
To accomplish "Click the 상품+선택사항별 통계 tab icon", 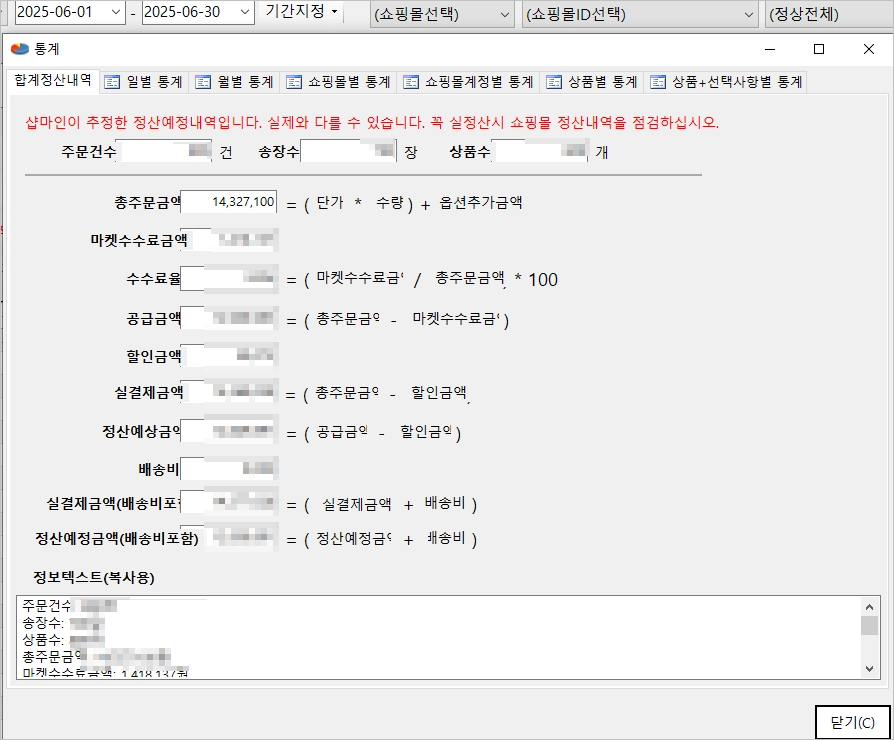I will [658, 82].
